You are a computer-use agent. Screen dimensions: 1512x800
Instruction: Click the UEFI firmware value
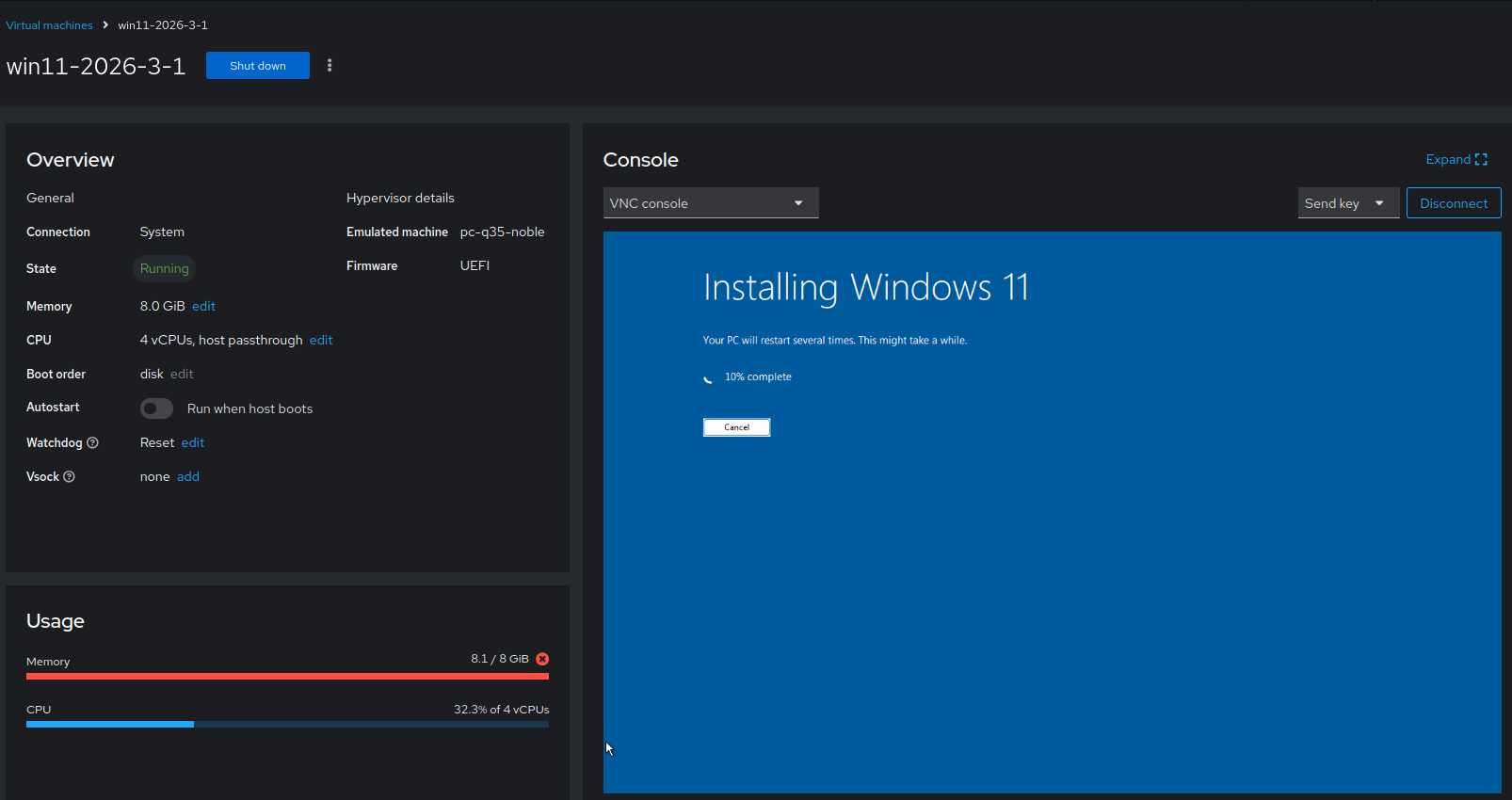point(475,266)
